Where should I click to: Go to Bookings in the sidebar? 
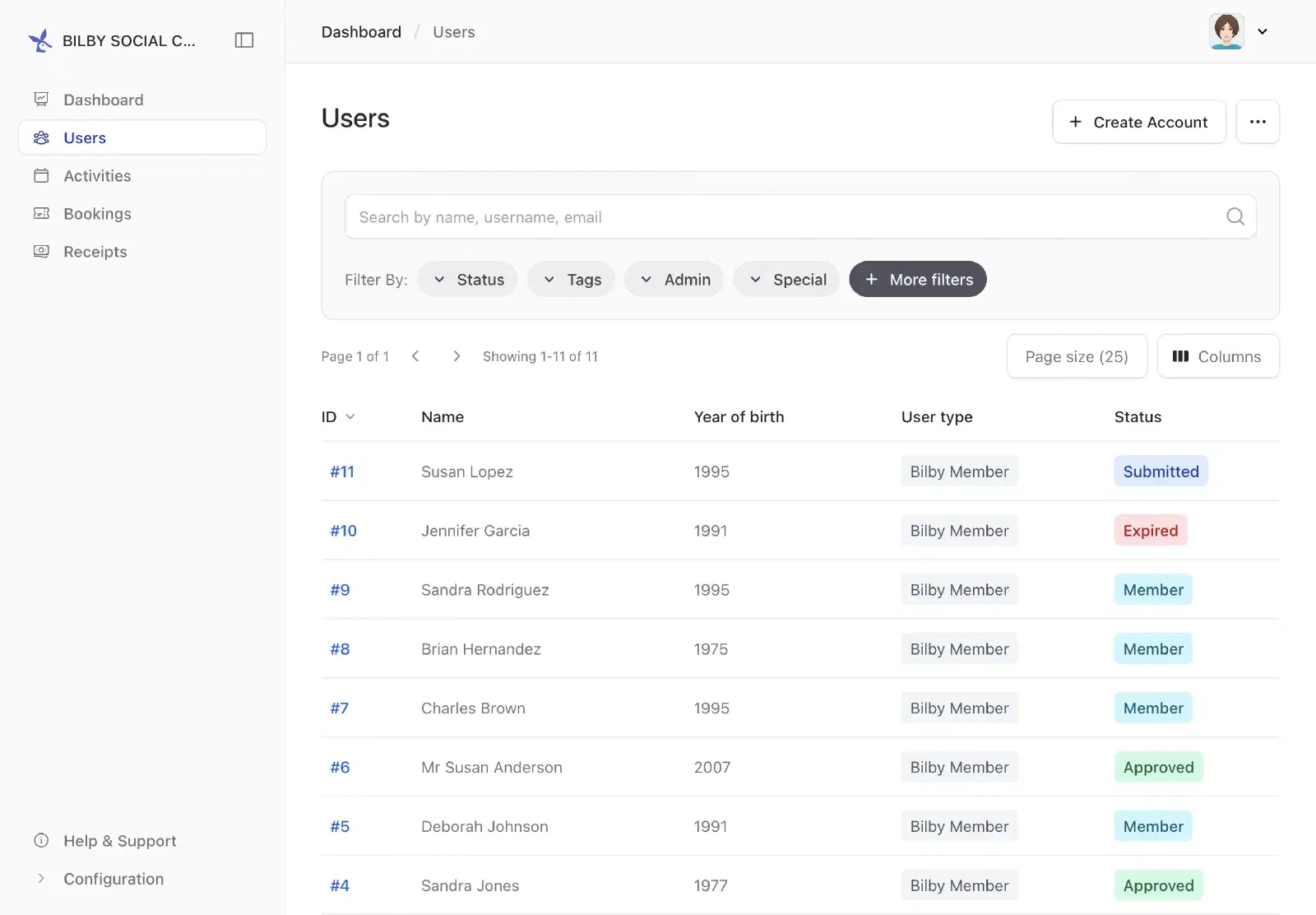142,213
